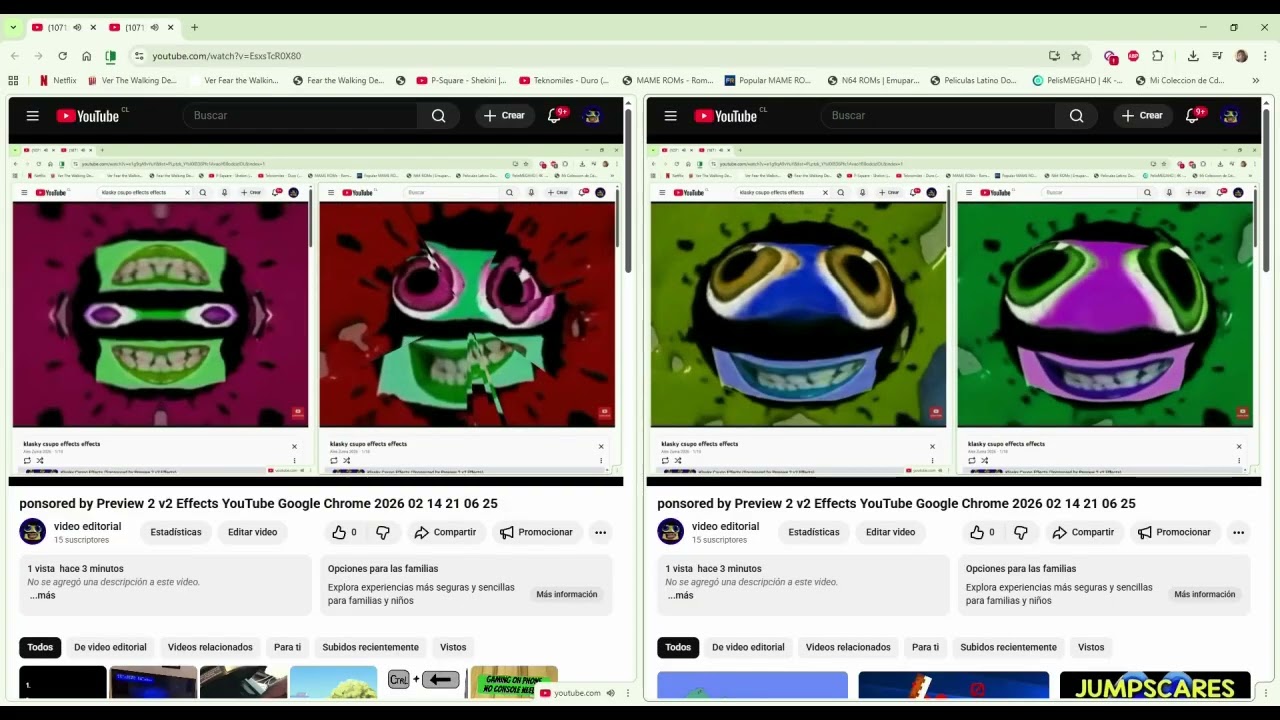Click Estadísticas button in left pane
Image resolution: width=1280 pixels, height=720 pixels.
(176, 532)
